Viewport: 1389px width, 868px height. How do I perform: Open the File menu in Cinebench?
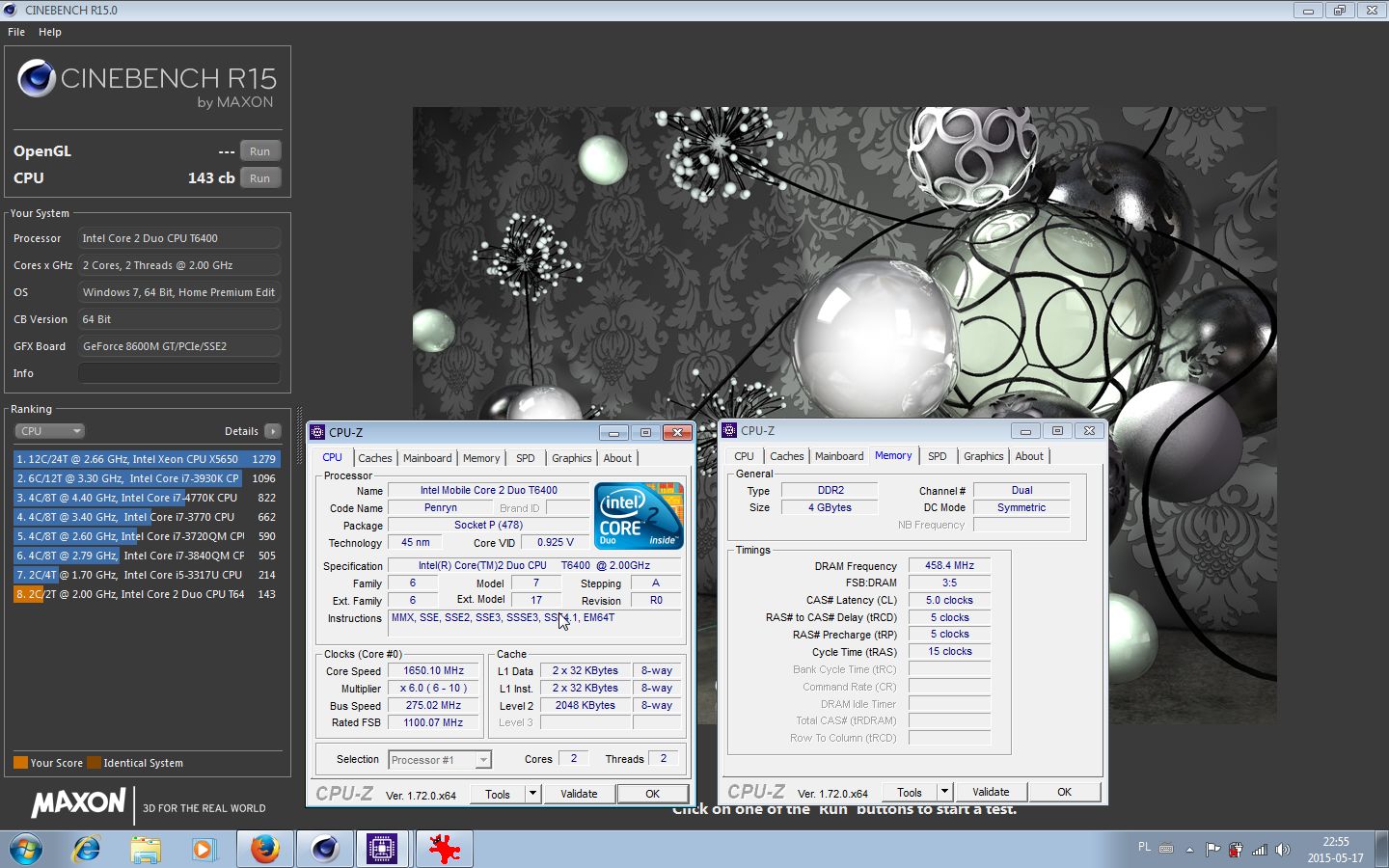[16, 32]
